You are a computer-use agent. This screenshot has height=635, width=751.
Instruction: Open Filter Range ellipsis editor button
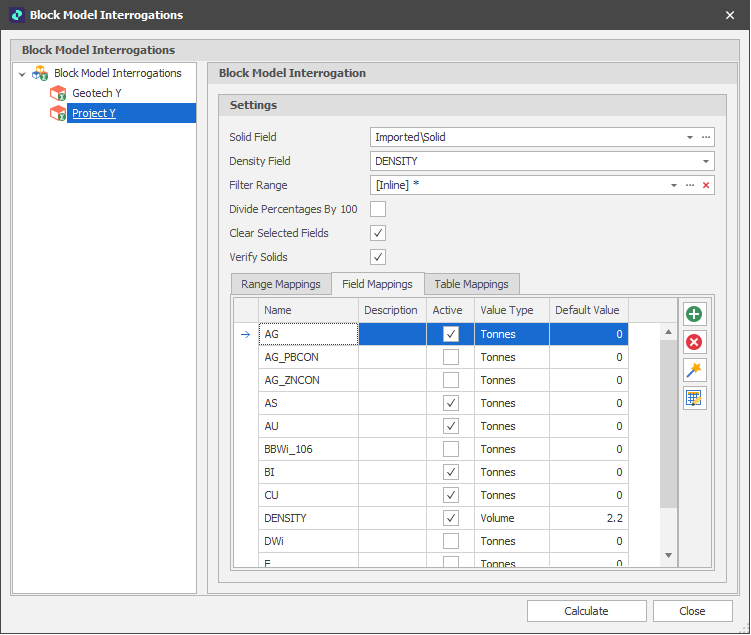pyautogui.click(x=690, y=185)
